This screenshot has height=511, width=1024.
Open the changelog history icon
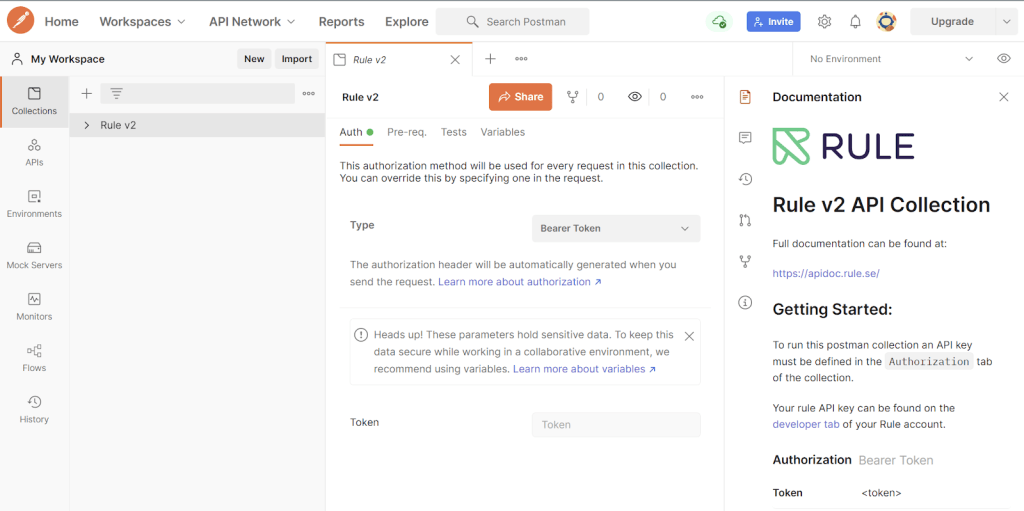tap(745, 179)
